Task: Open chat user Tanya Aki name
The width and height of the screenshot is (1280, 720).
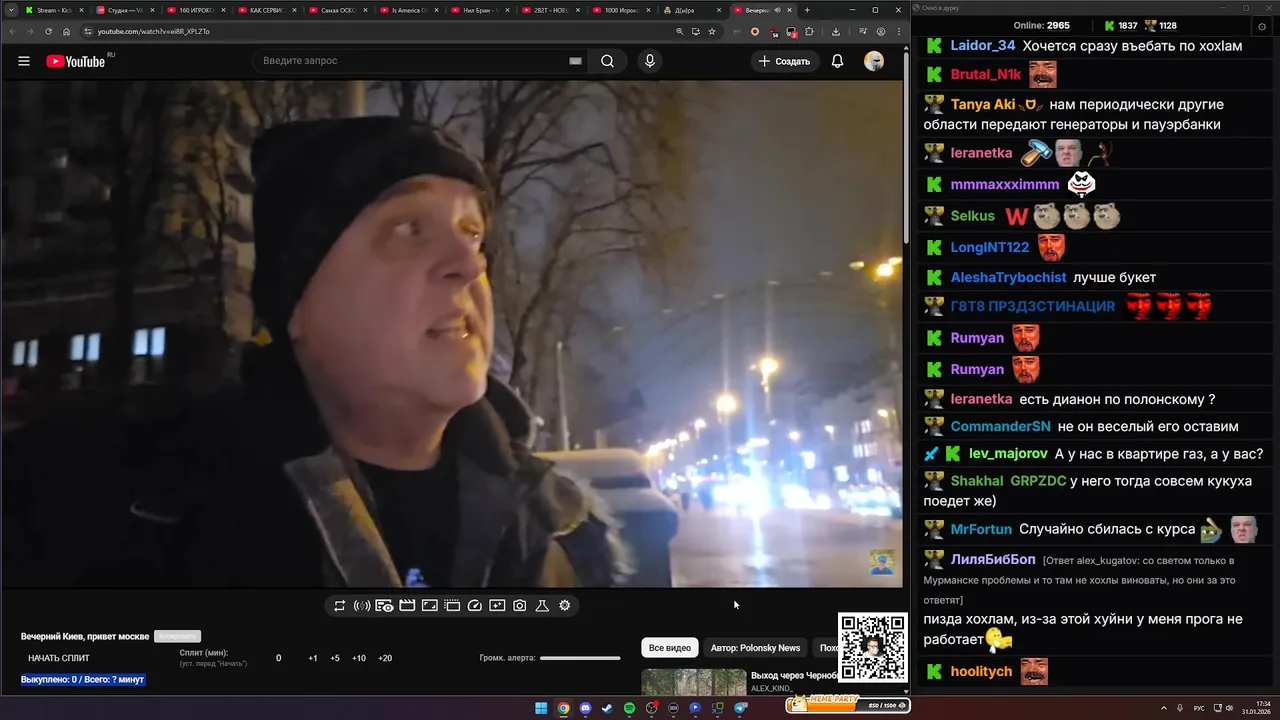Action: click(x=983, y=104)
